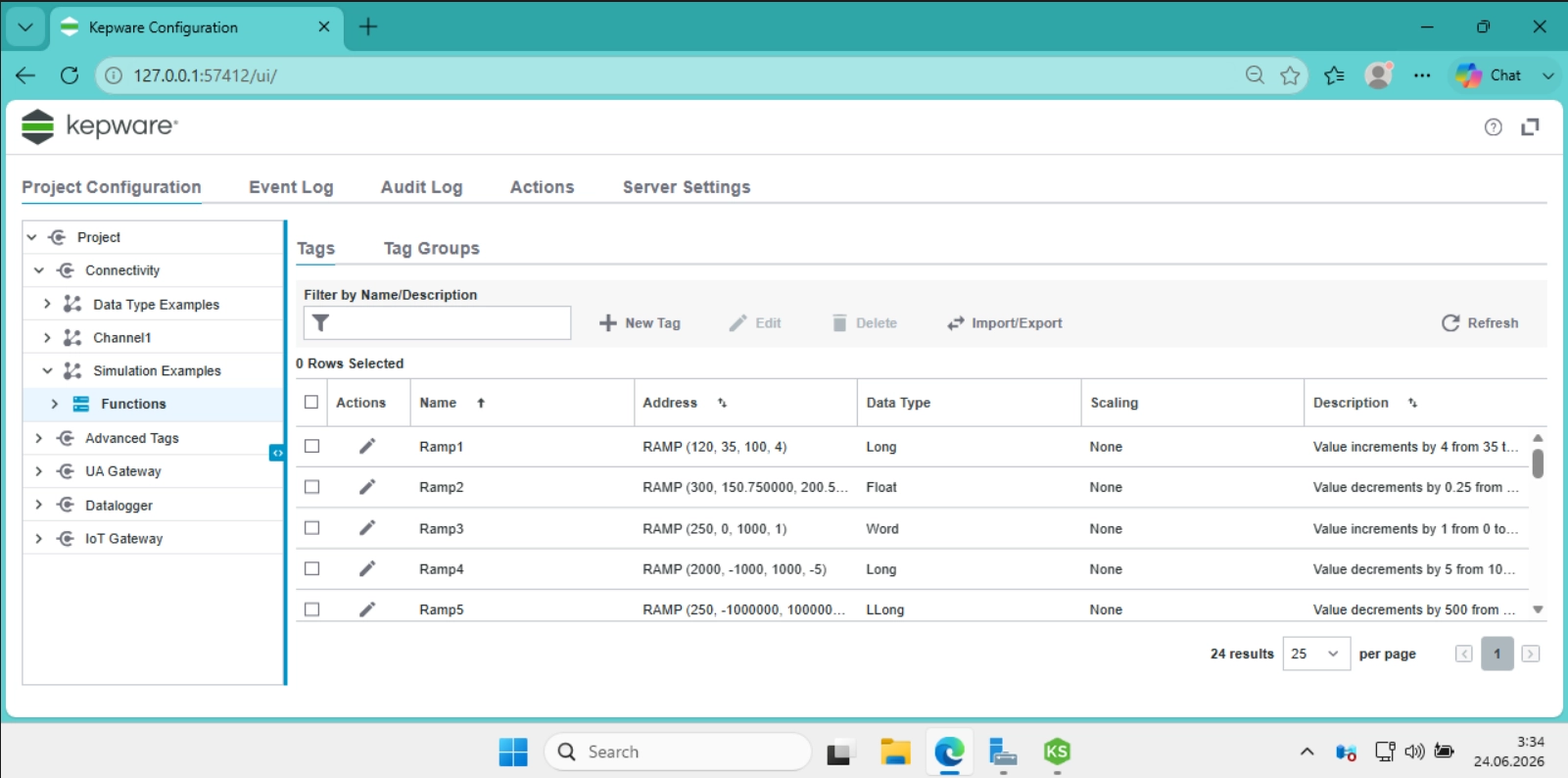This screenshot has height=778, width=1568.
Task: Open the help question mark icon
Action: [1493, 126]
